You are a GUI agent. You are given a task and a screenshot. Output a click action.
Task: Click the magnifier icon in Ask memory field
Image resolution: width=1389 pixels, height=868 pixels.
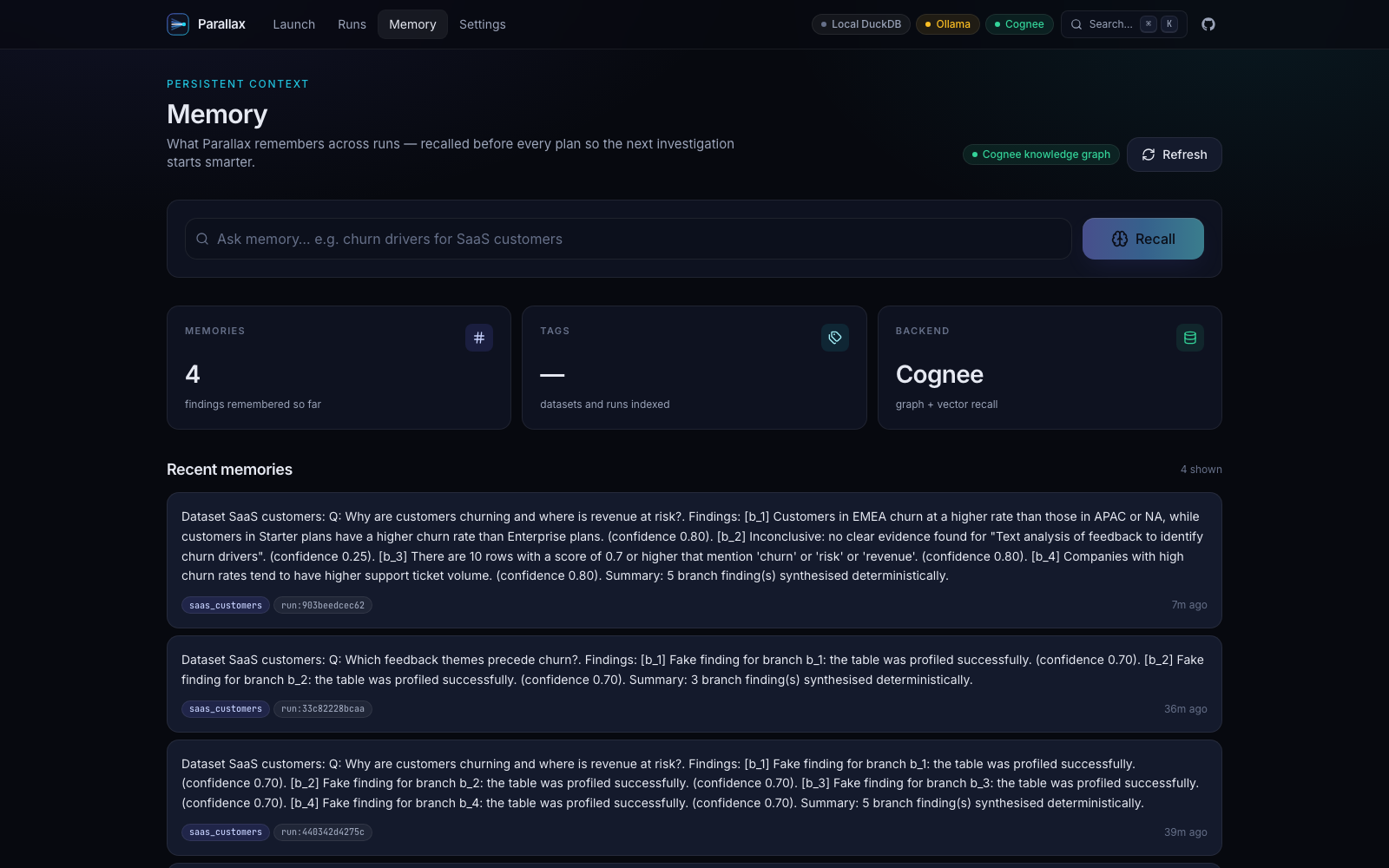pyautogui.click(x=202, y=239)
